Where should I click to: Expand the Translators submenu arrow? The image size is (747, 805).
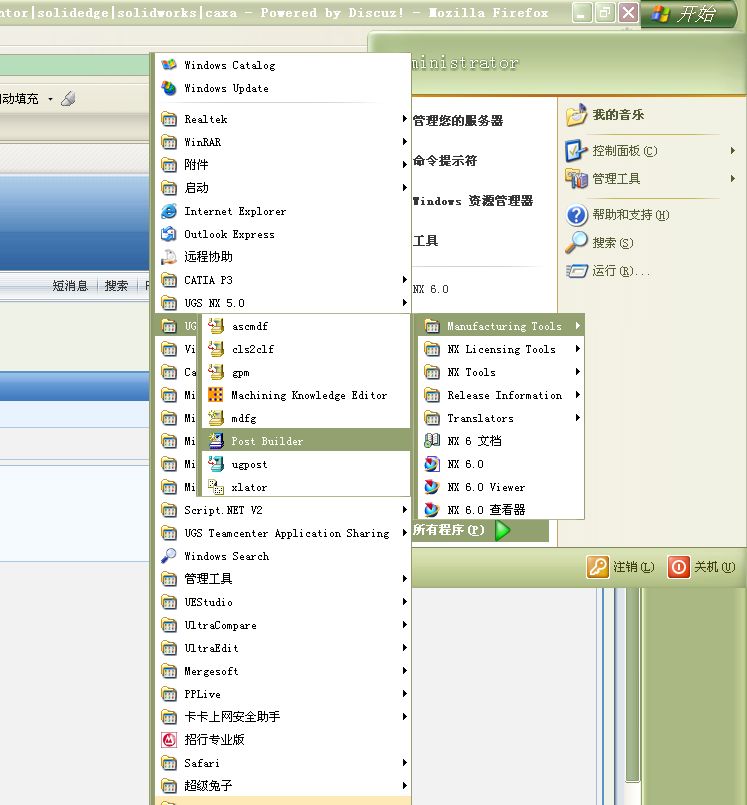pyautogui.click(x=578, y=418)
